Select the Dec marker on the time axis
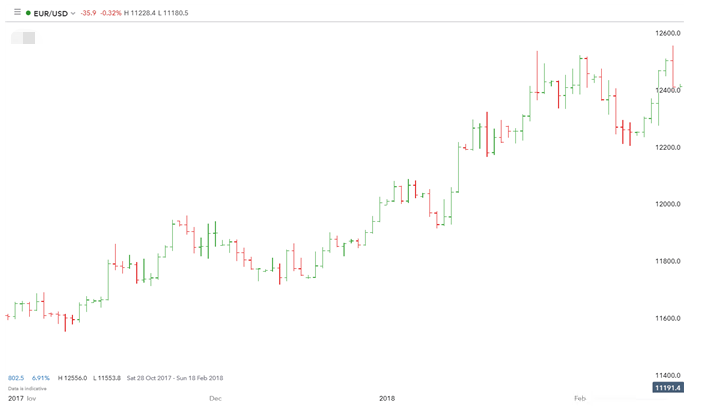 pos(215,398)
